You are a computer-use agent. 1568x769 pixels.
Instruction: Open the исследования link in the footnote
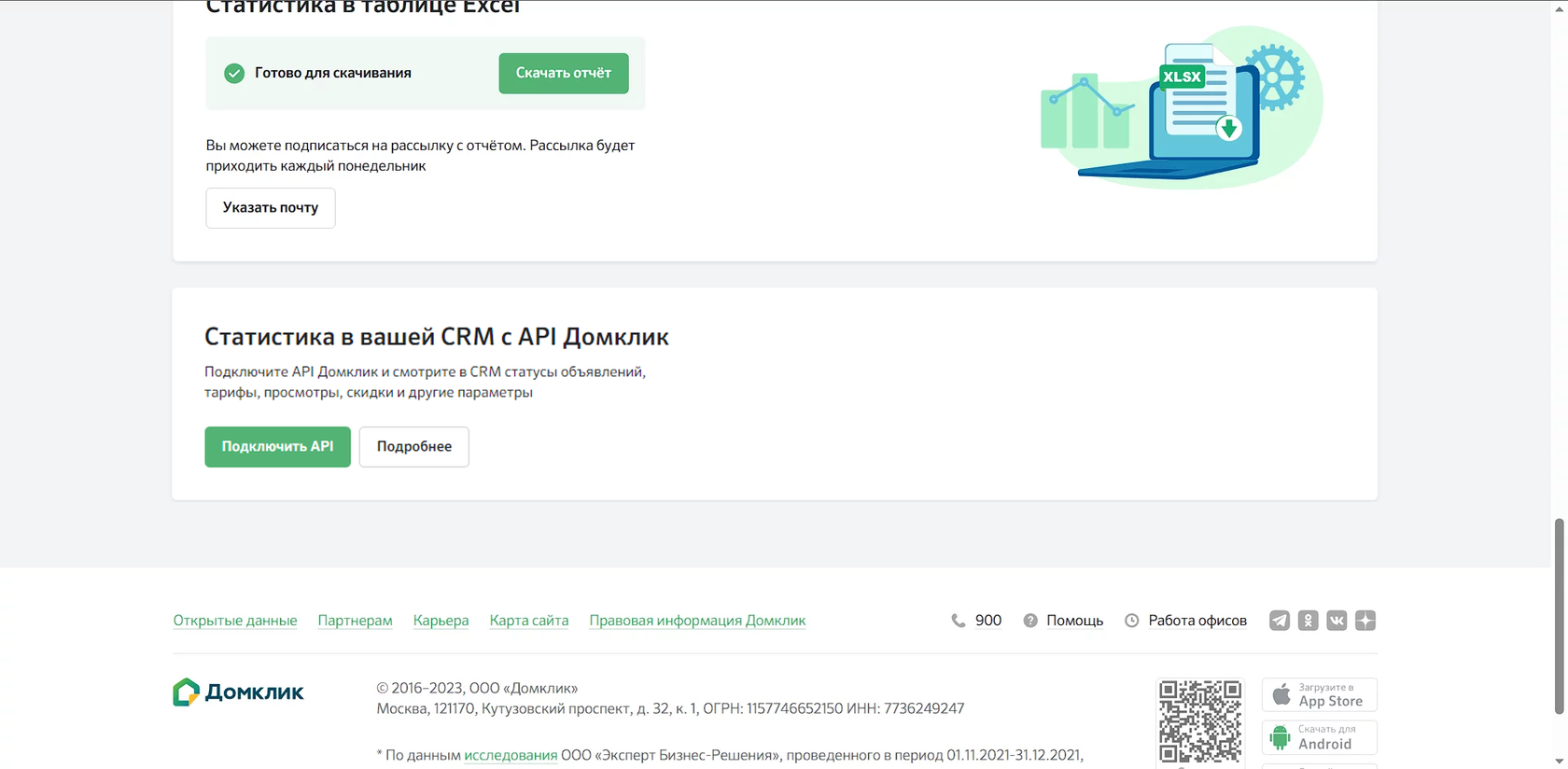tap(511, 755)
